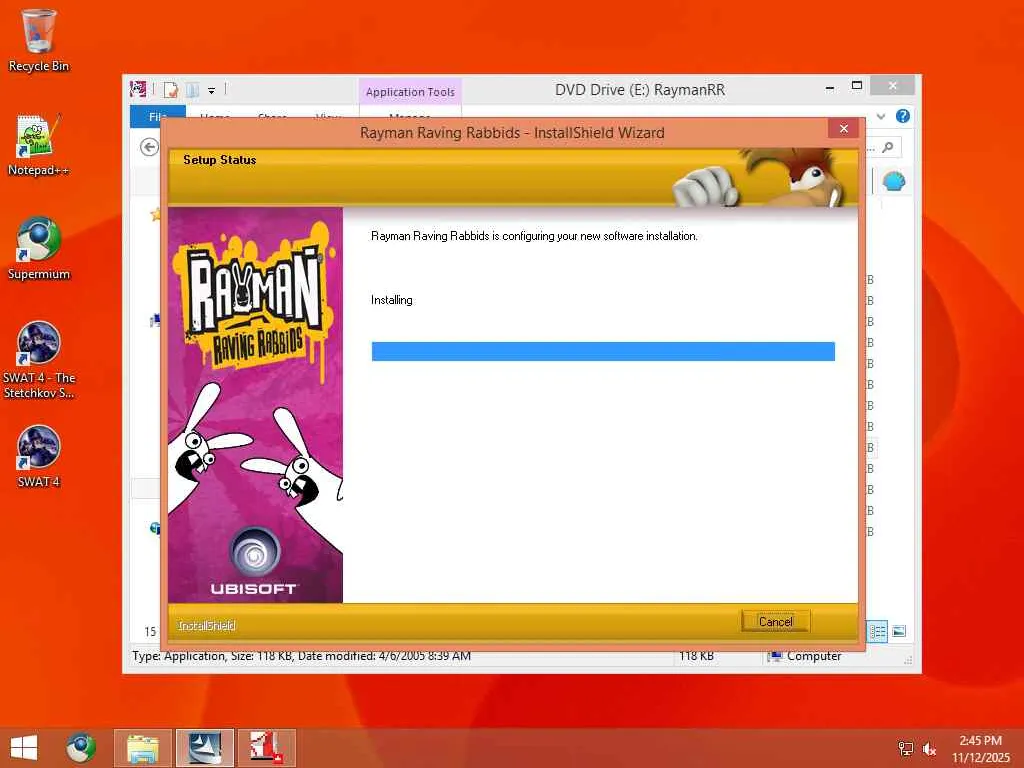The image size is (1024, 768).
Task: Click the Explorer Help question mark icon
Action: click(903, 116)
